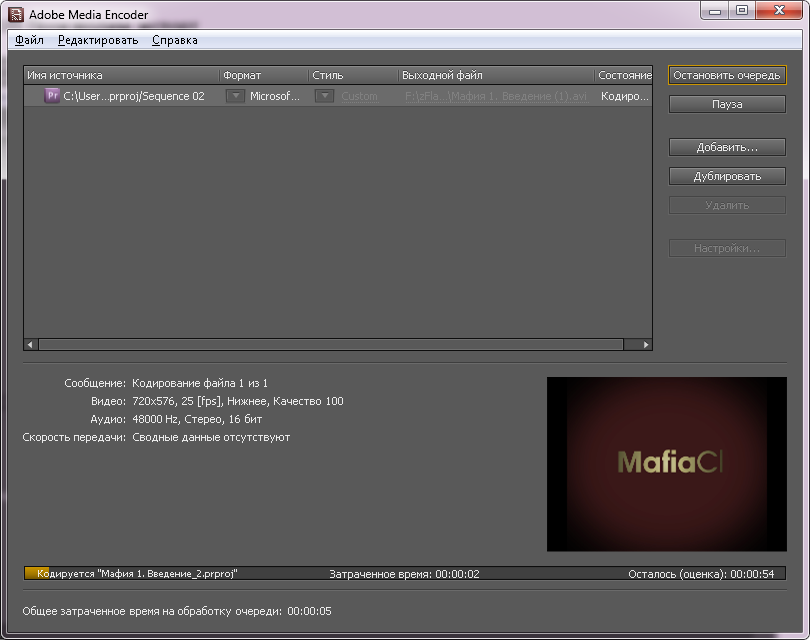810x640 pixels.
Task: Click the Сводные данные отсутствуют text
Action: pos(211,437)
